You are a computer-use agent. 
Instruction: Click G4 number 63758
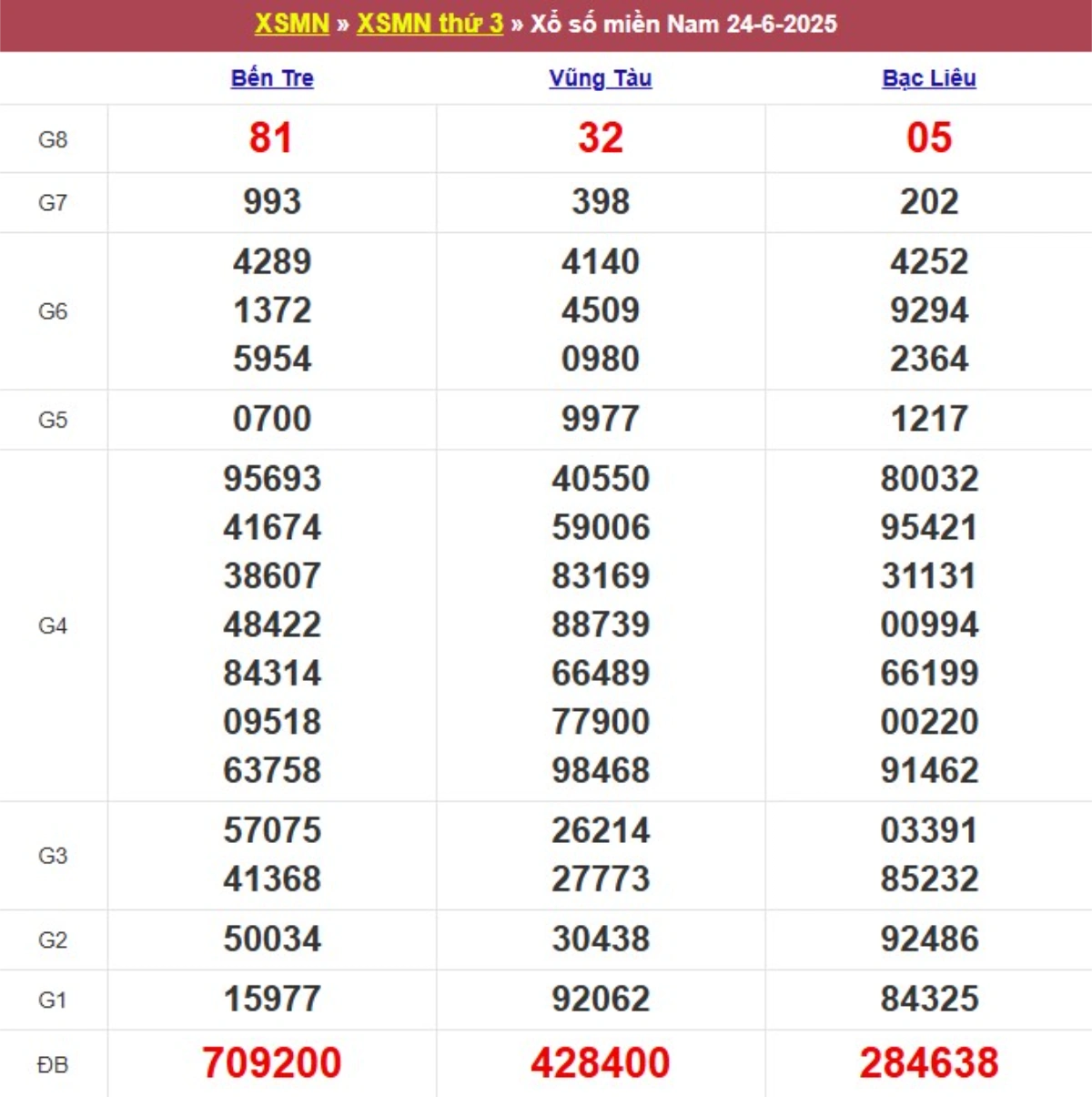click(272, 770)
